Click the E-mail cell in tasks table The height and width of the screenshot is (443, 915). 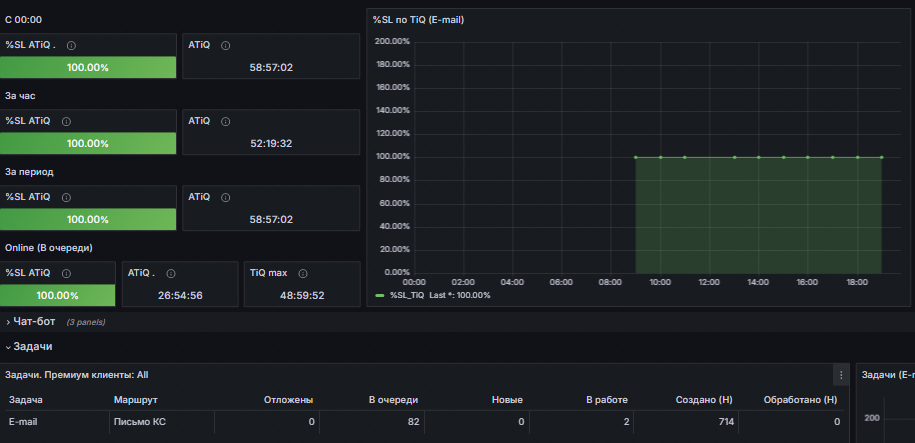(23, 421)
